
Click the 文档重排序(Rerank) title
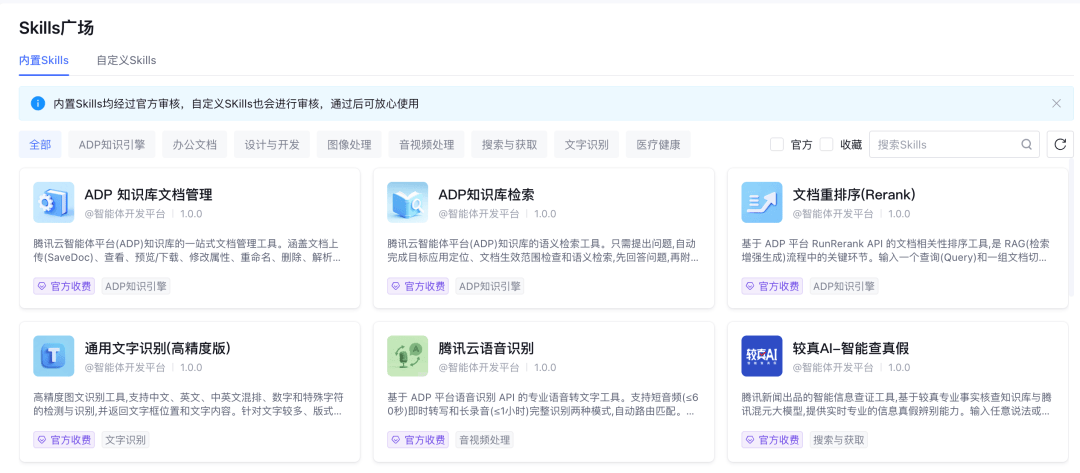pyautogui.click(x=854, y=195)
